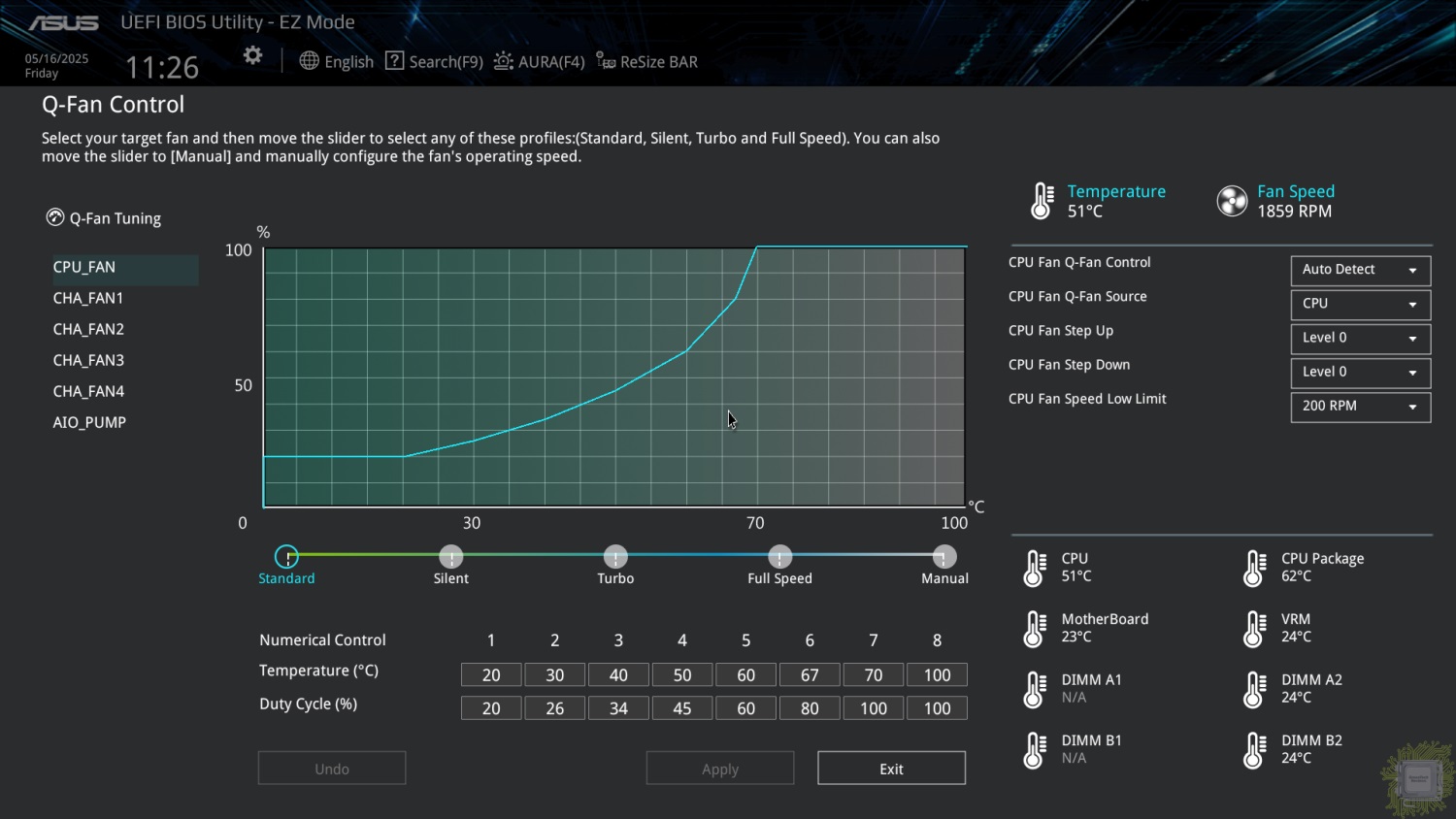The height and width of the screenshot is (819, 1456).
Task: Open CPU Fan Q-Fan Control dropdown
Action: tap(1360, 270)
